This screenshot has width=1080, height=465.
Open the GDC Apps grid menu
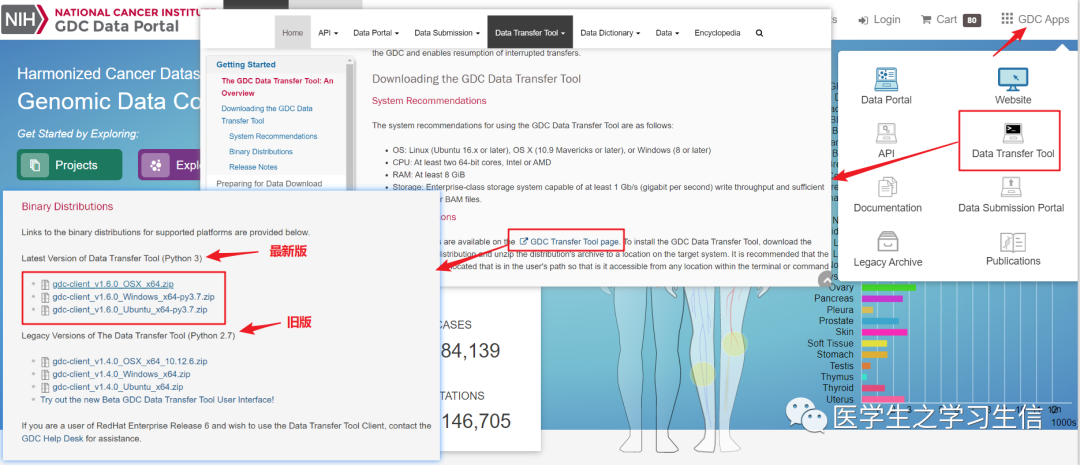point(1035,19)
